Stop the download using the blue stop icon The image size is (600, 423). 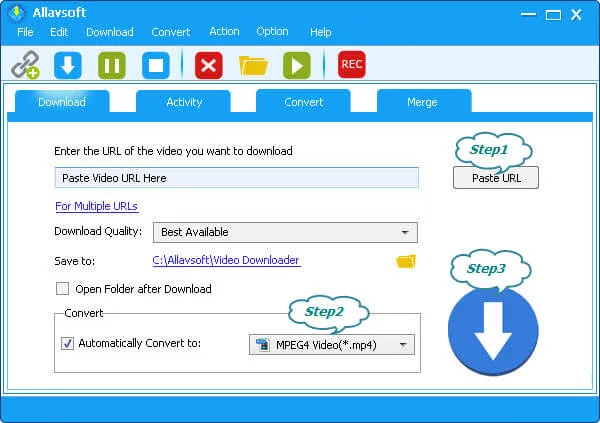[154, 65]
